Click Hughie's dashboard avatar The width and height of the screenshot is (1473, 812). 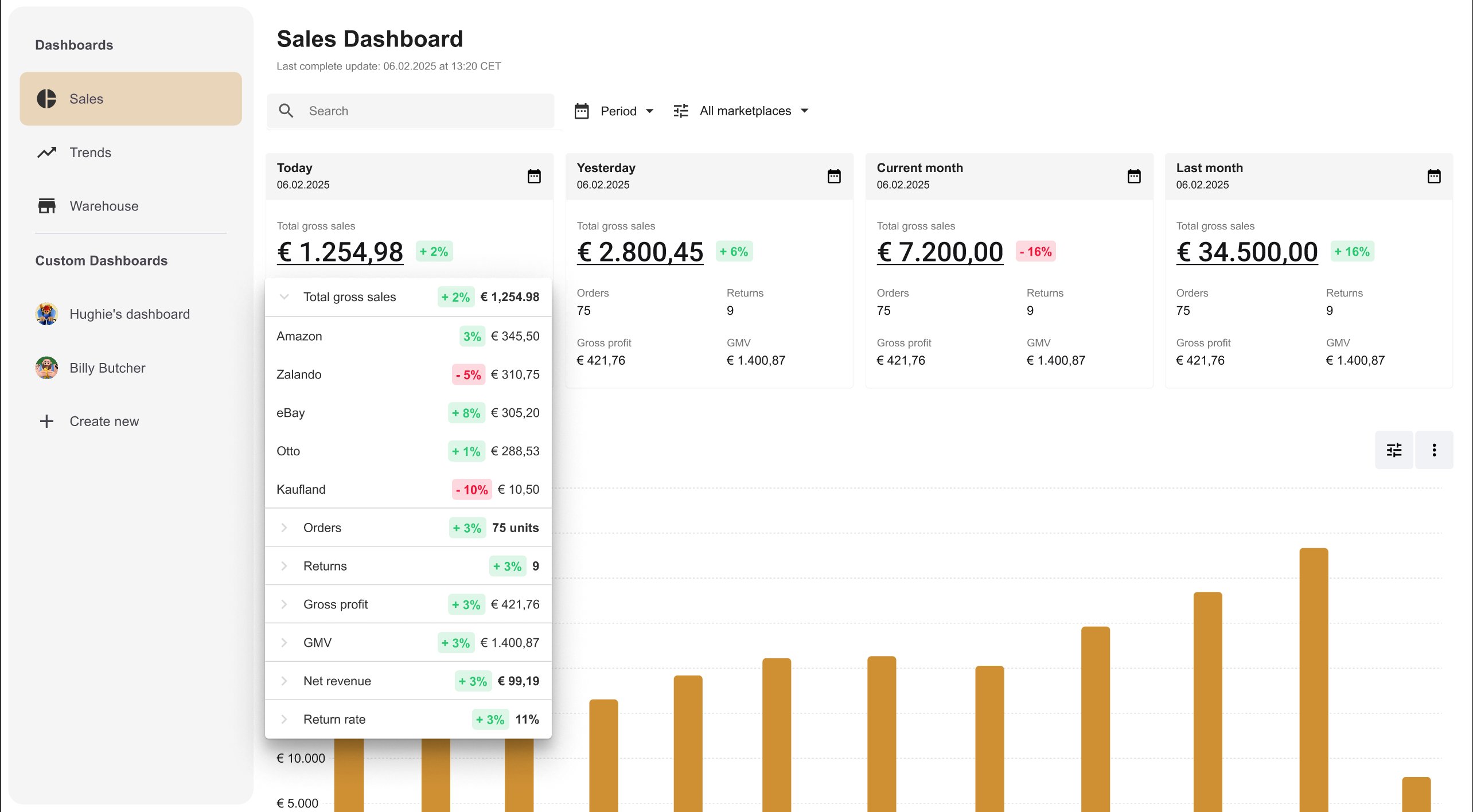point(46,314)
